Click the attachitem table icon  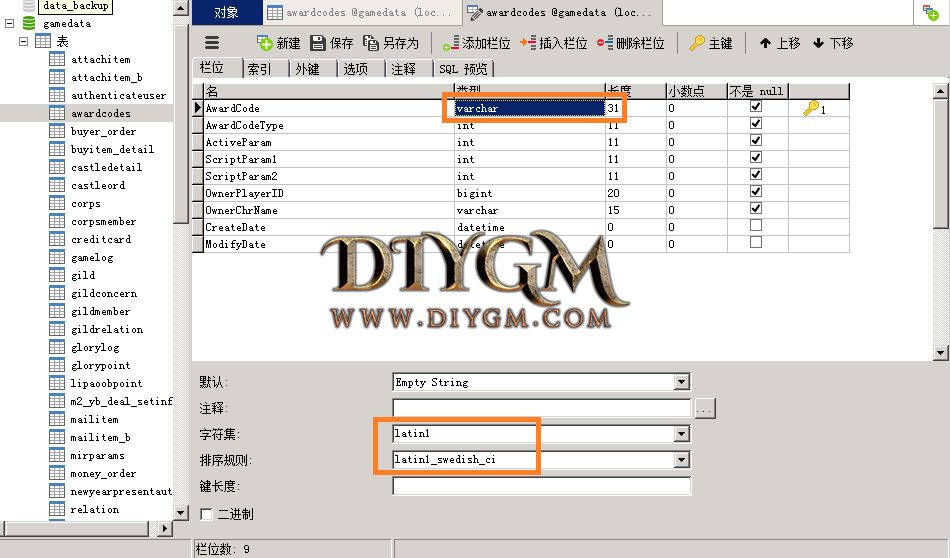tap(57, 59)
